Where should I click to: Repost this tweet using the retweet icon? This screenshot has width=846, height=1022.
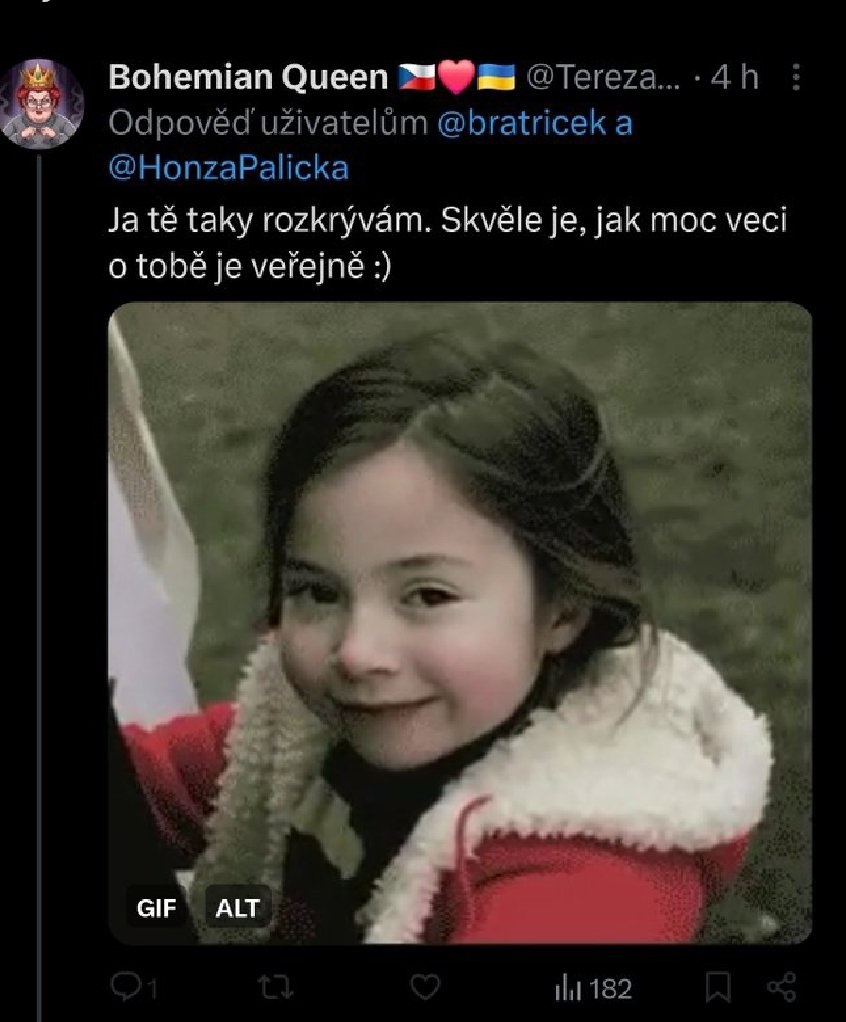pos(271,988)
